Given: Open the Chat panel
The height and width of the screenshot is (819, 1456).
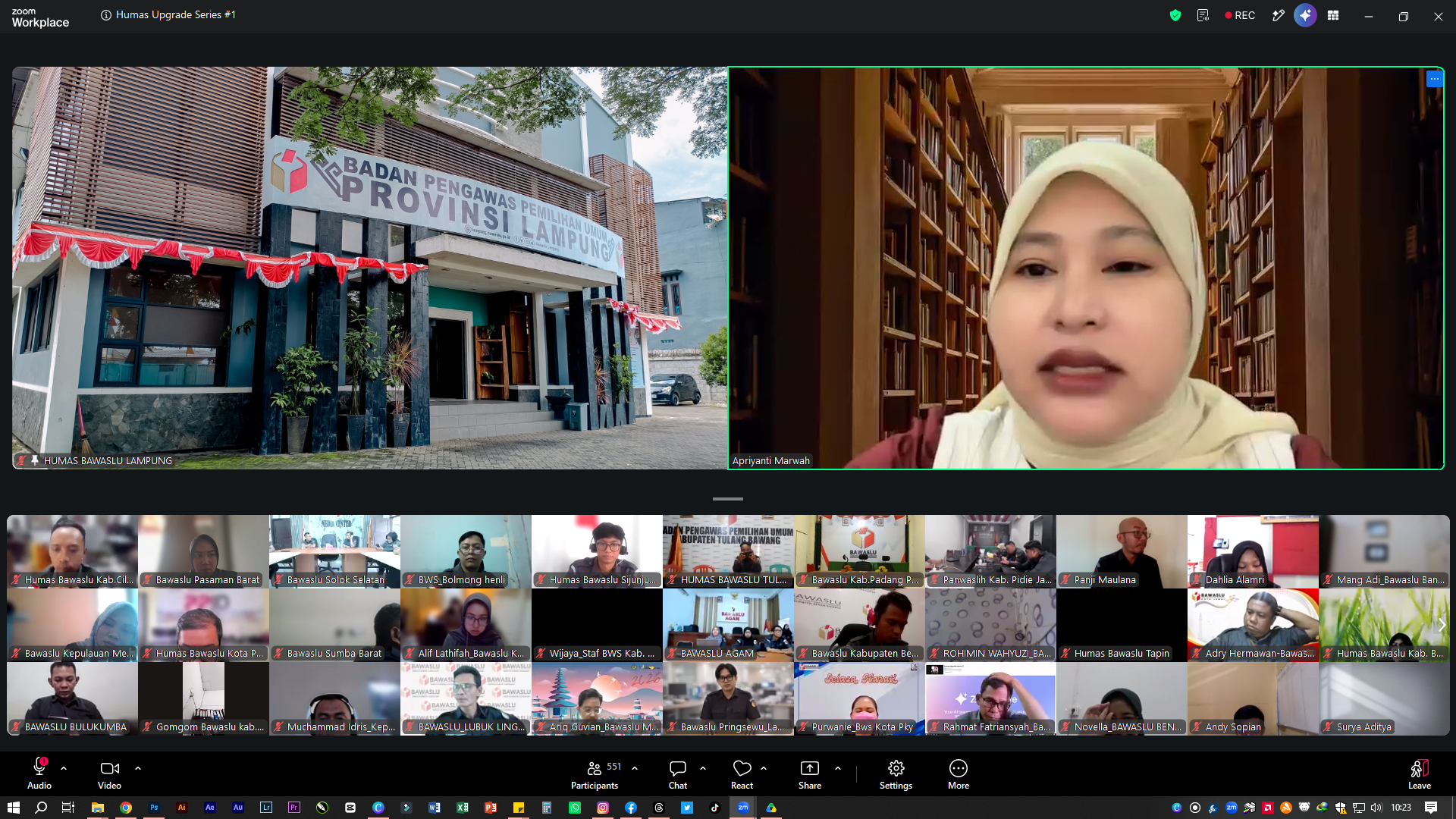Looking at the screenshot, I should point(678,774).
